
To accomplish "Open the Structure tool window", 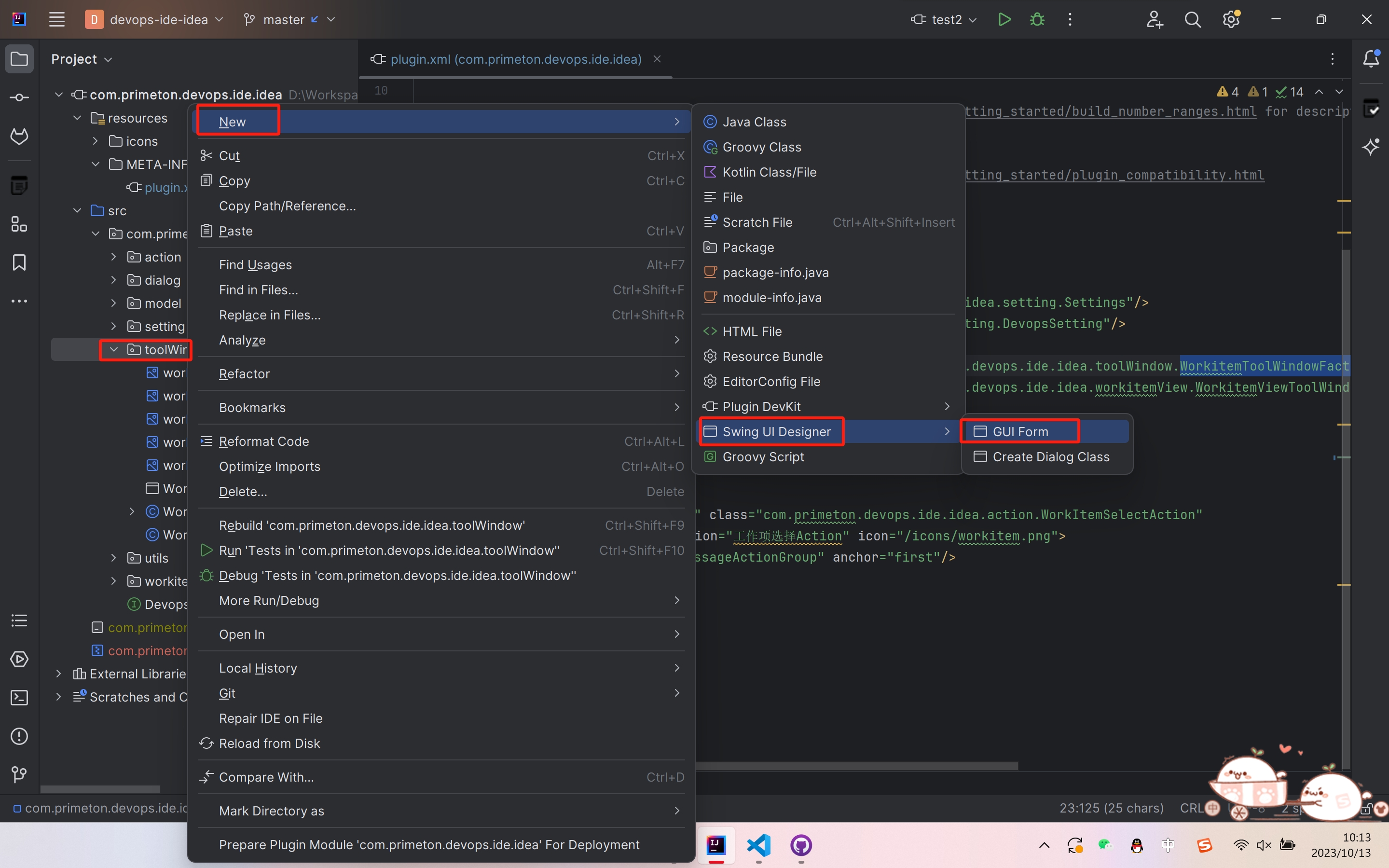I will (x=19, y=224).
